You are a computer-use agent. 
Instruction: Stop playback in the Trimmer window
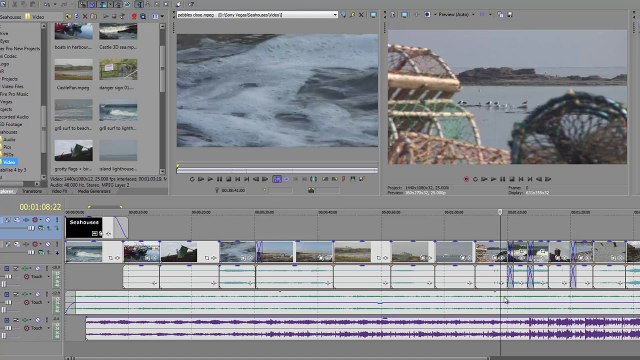[229, 179]
